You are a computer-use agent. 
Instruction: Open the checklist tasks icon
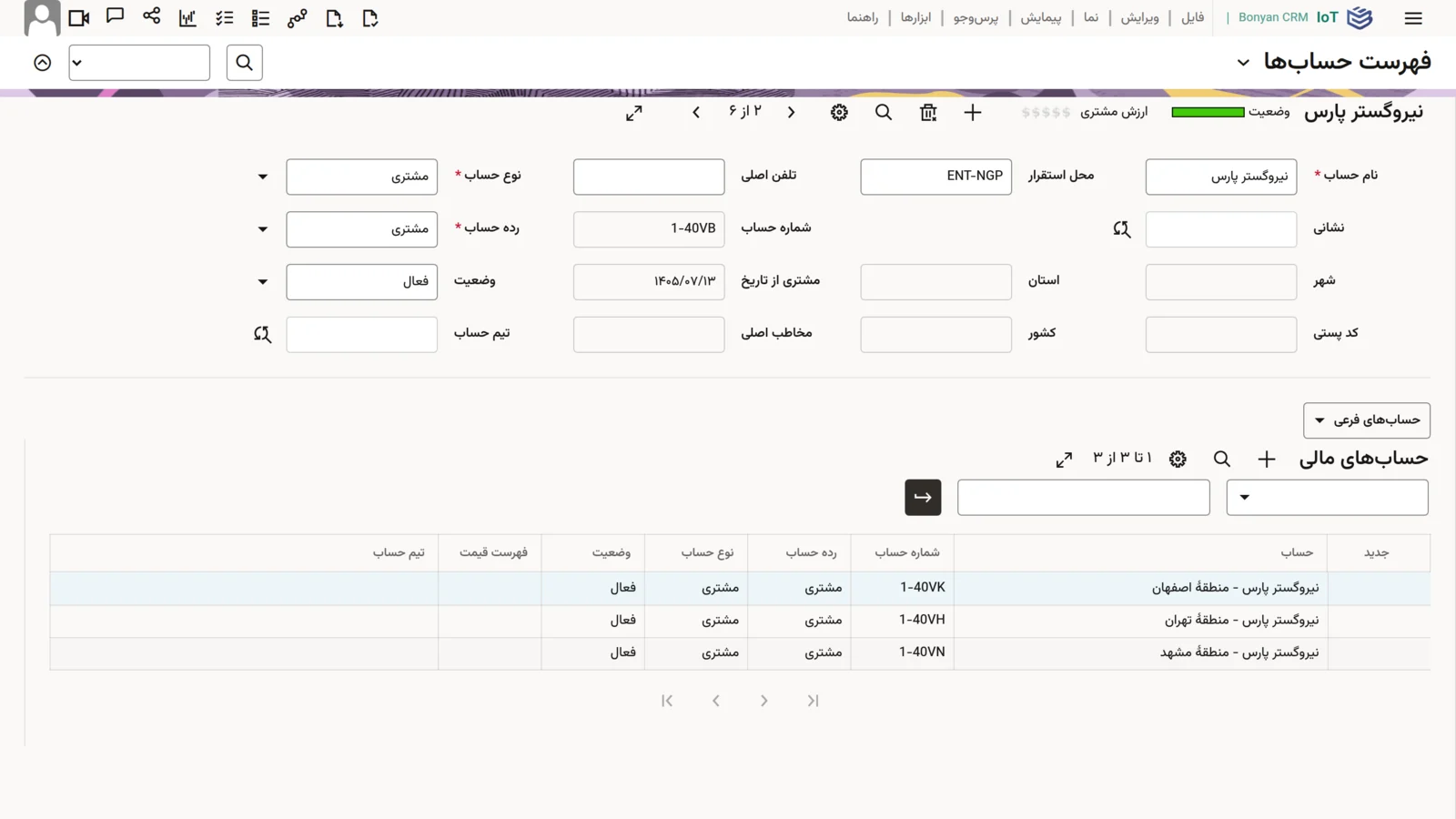[224, 18]
